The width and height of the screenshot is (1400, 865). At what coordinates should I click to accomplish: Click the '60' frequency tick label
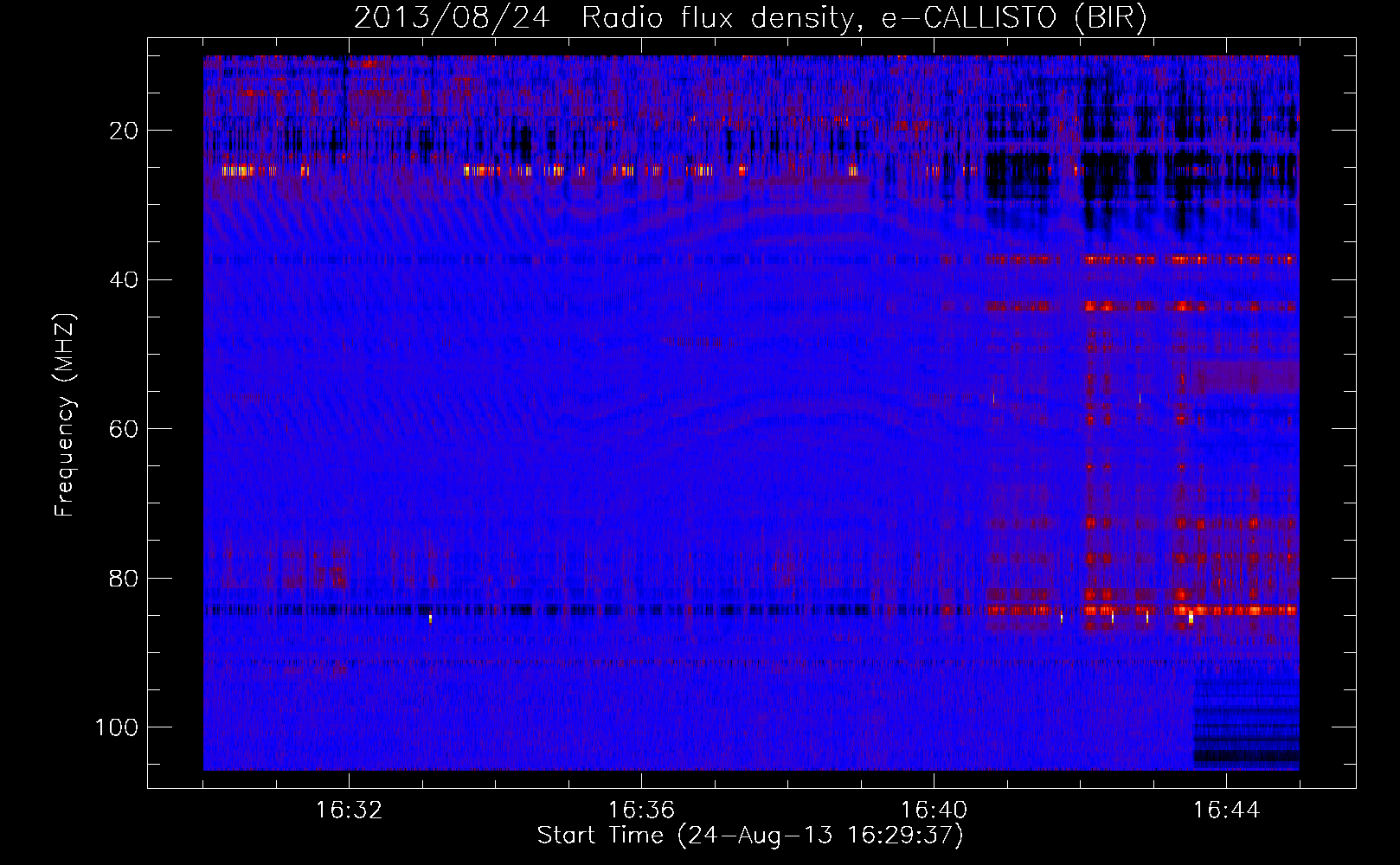tap(124, 430)
